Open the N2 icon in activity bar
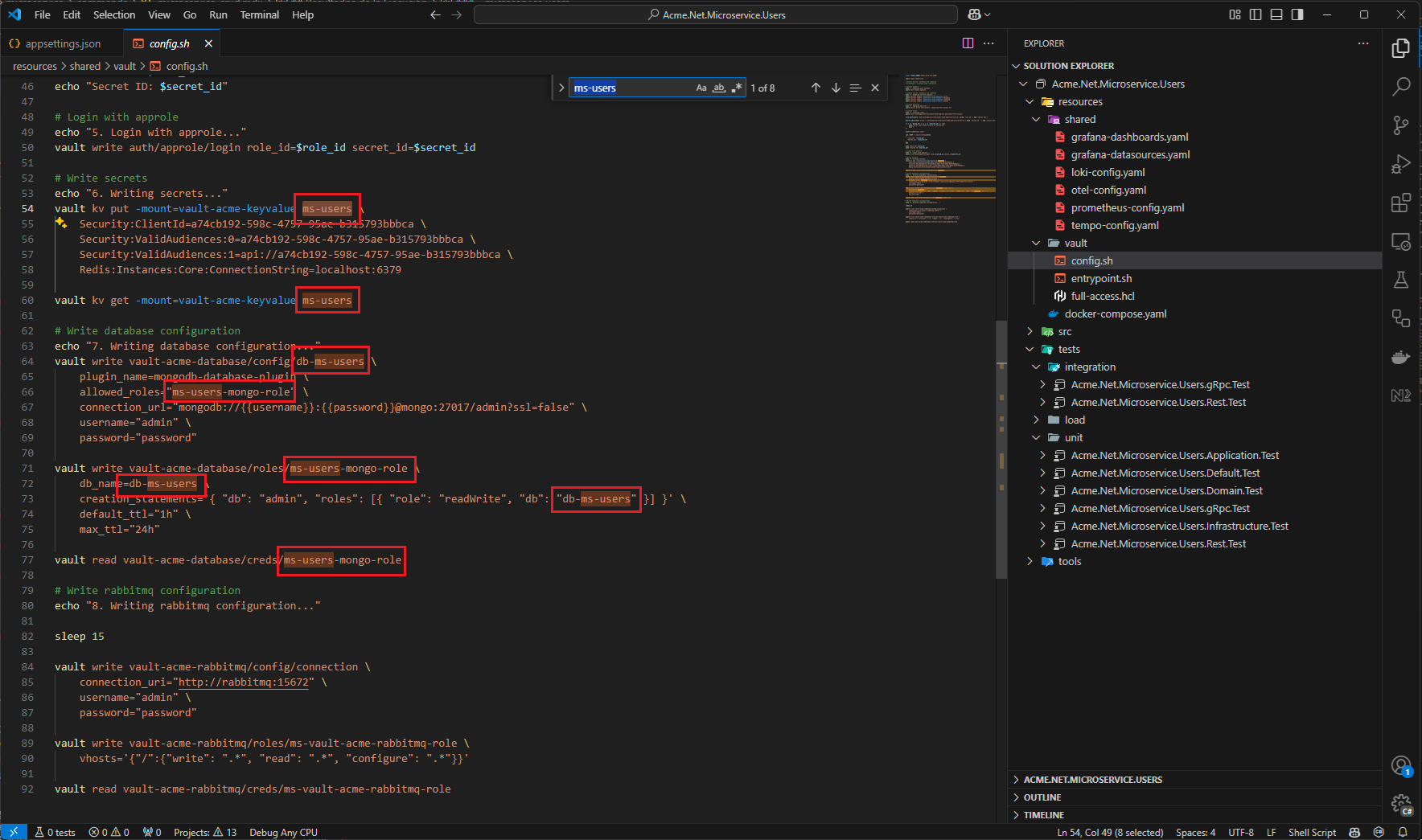The width and height of the screenshot is (1422, 840). tap(1401, 395)
